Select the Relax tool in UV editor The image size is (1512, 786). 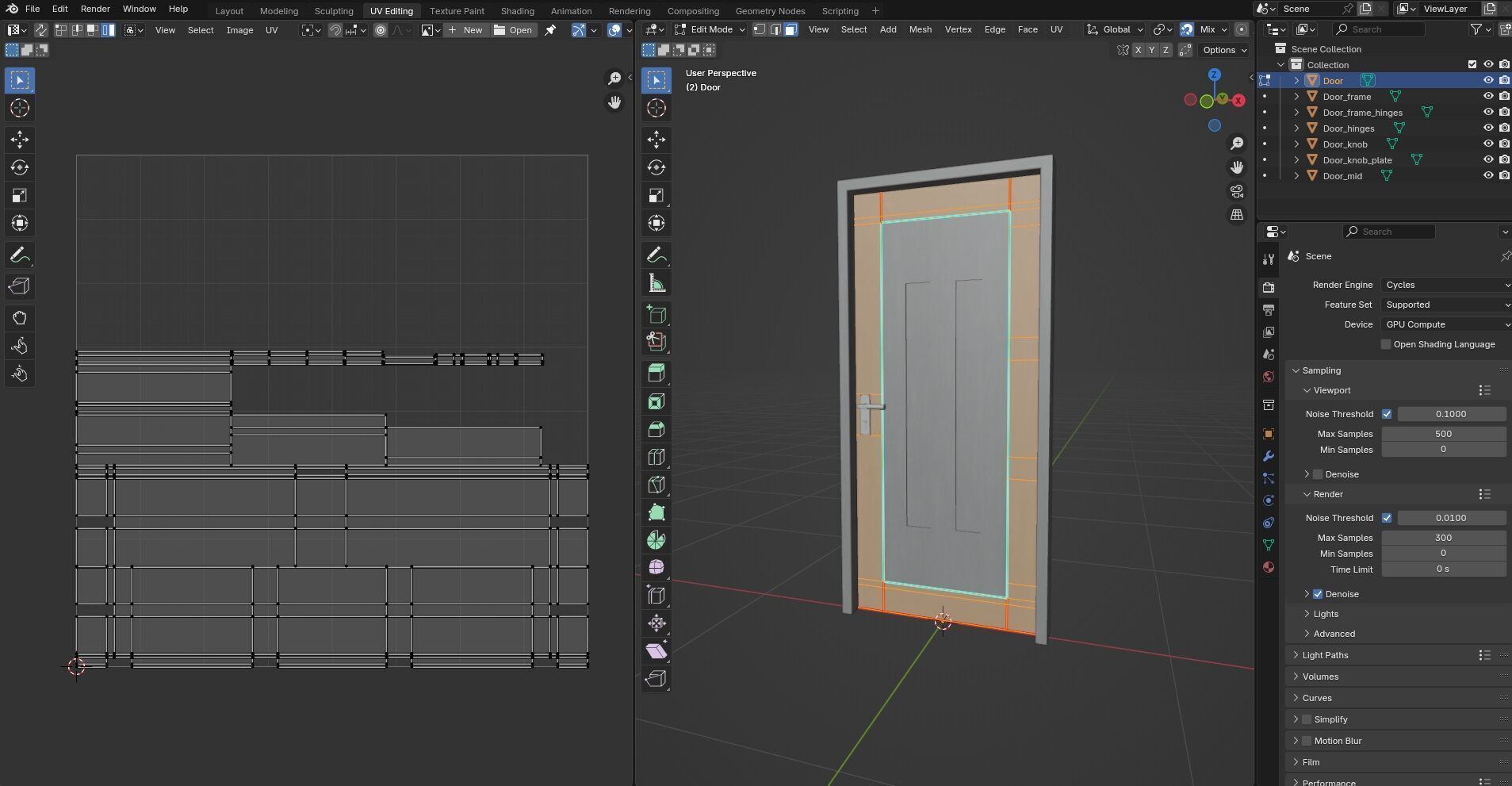tap(20, 346)
